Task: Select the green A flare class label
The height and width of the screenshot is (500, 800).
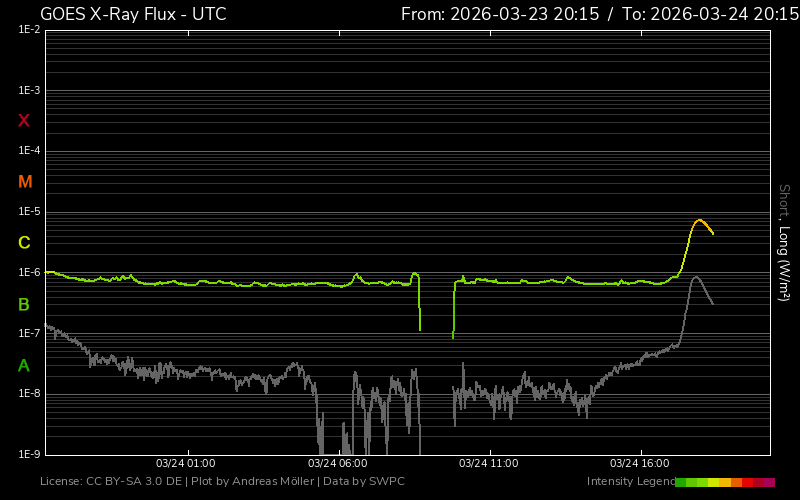Action: [x=24, y=366]
